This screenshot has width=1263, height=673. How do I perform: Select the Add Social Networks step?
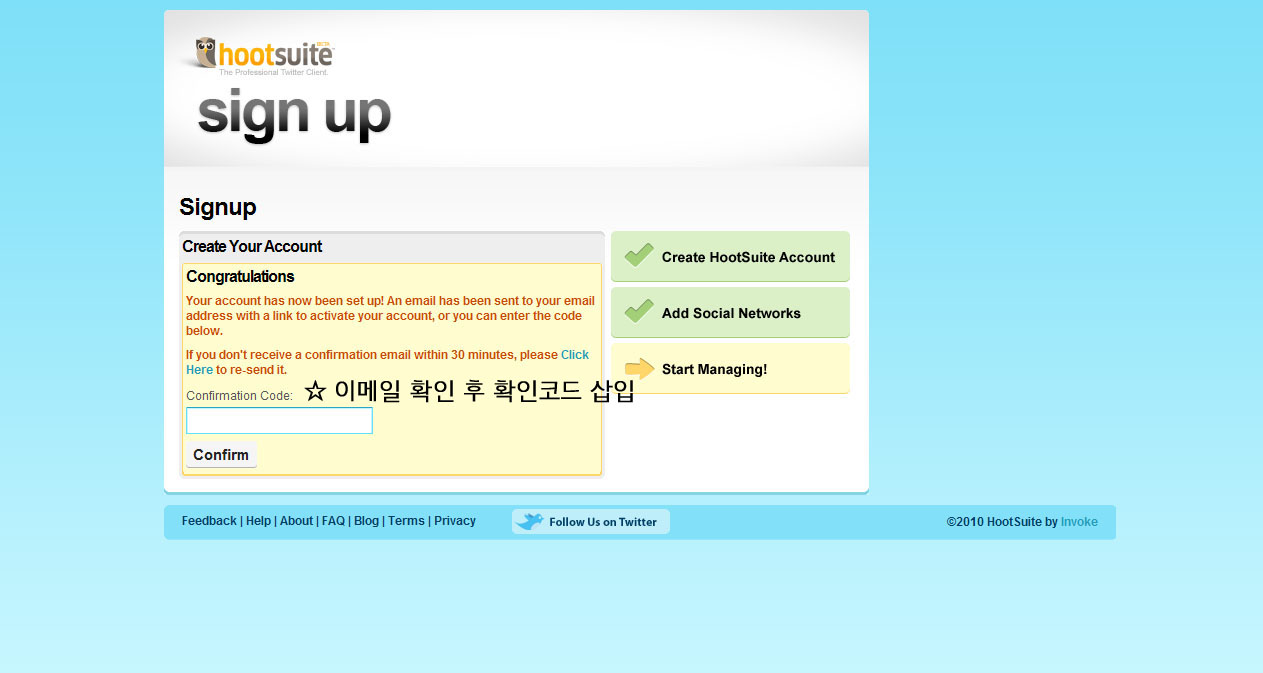(x=730, y=313)
